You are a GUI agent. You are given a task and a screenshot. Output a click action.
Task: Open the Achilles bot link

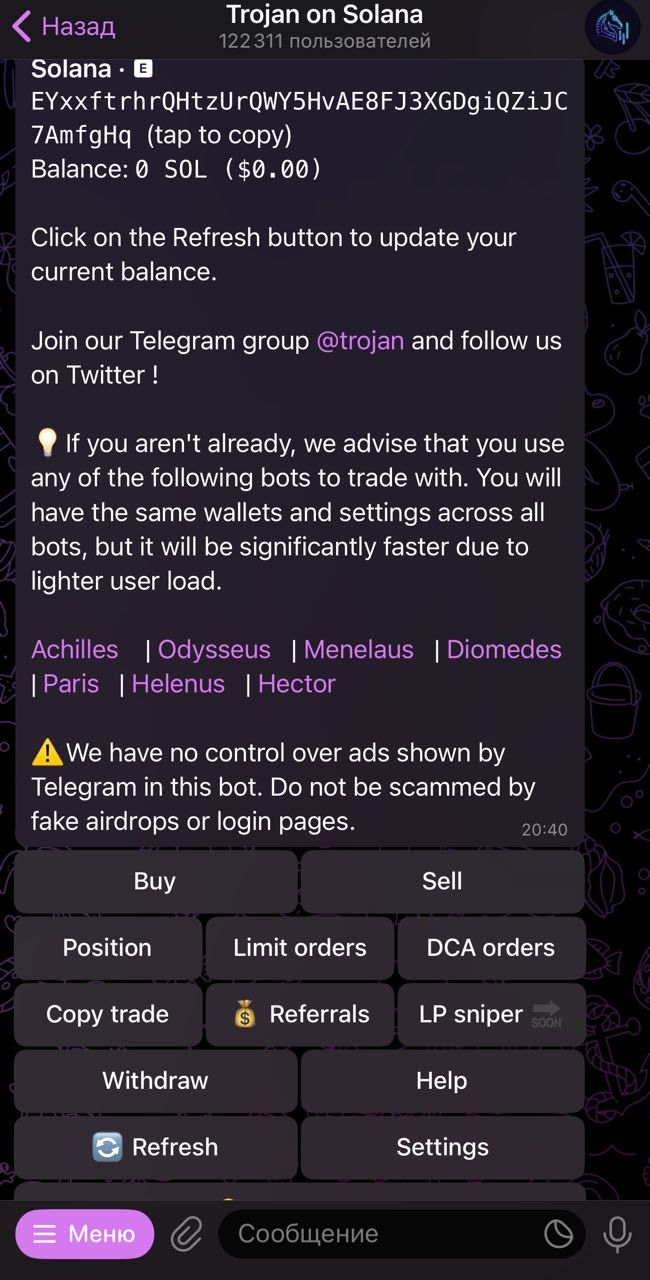coord(74,649)
